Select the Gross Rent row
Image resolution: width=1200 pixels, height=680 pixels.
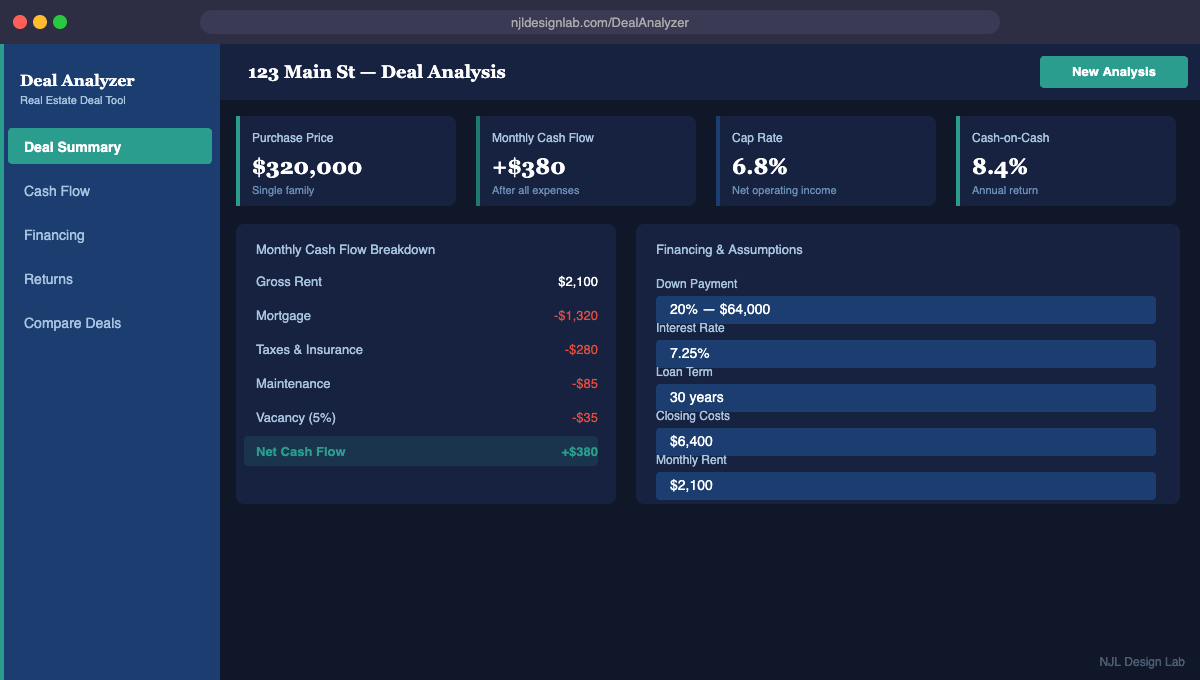tap(427, 282)
